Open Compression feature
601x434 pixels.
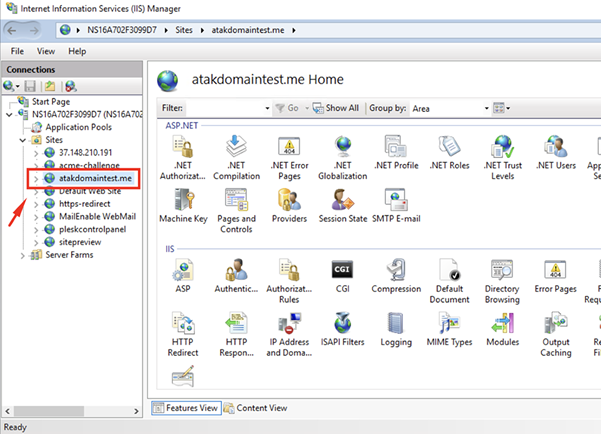click(x=396, y=276)
